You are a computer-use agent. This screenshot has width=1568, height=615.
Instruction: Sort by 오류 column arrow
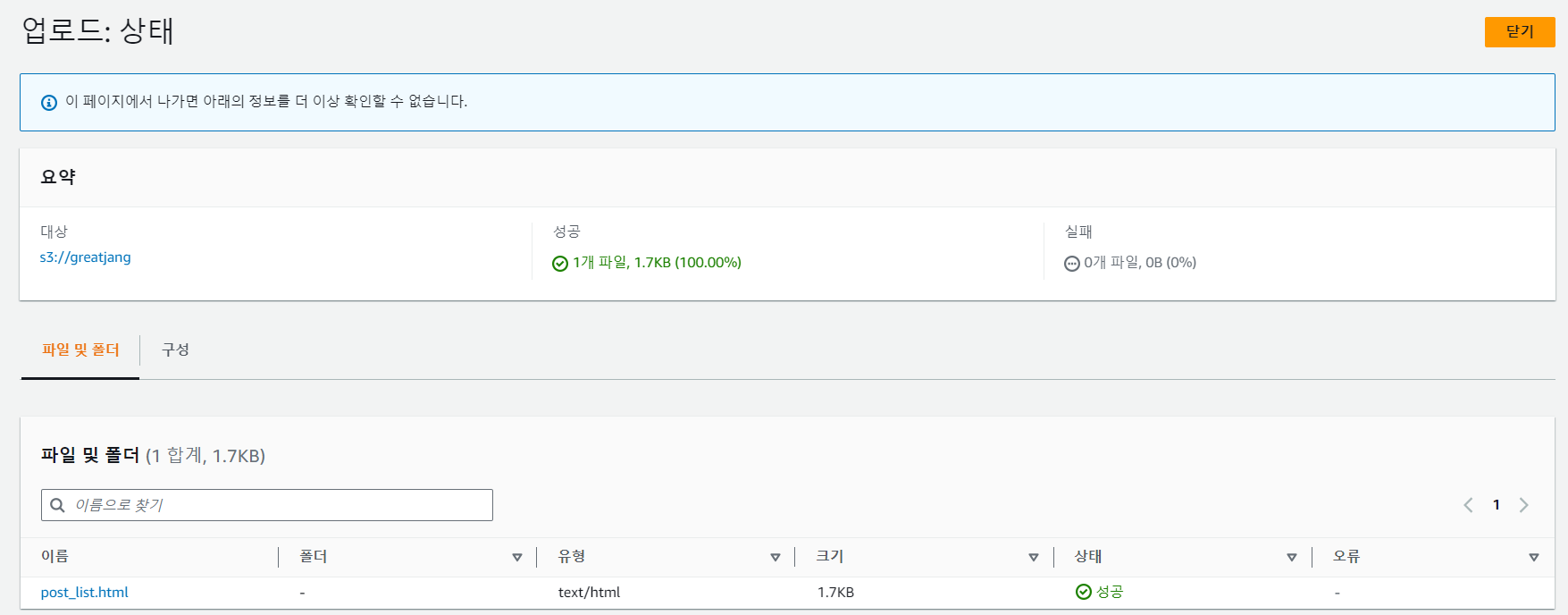[1533, 557]
